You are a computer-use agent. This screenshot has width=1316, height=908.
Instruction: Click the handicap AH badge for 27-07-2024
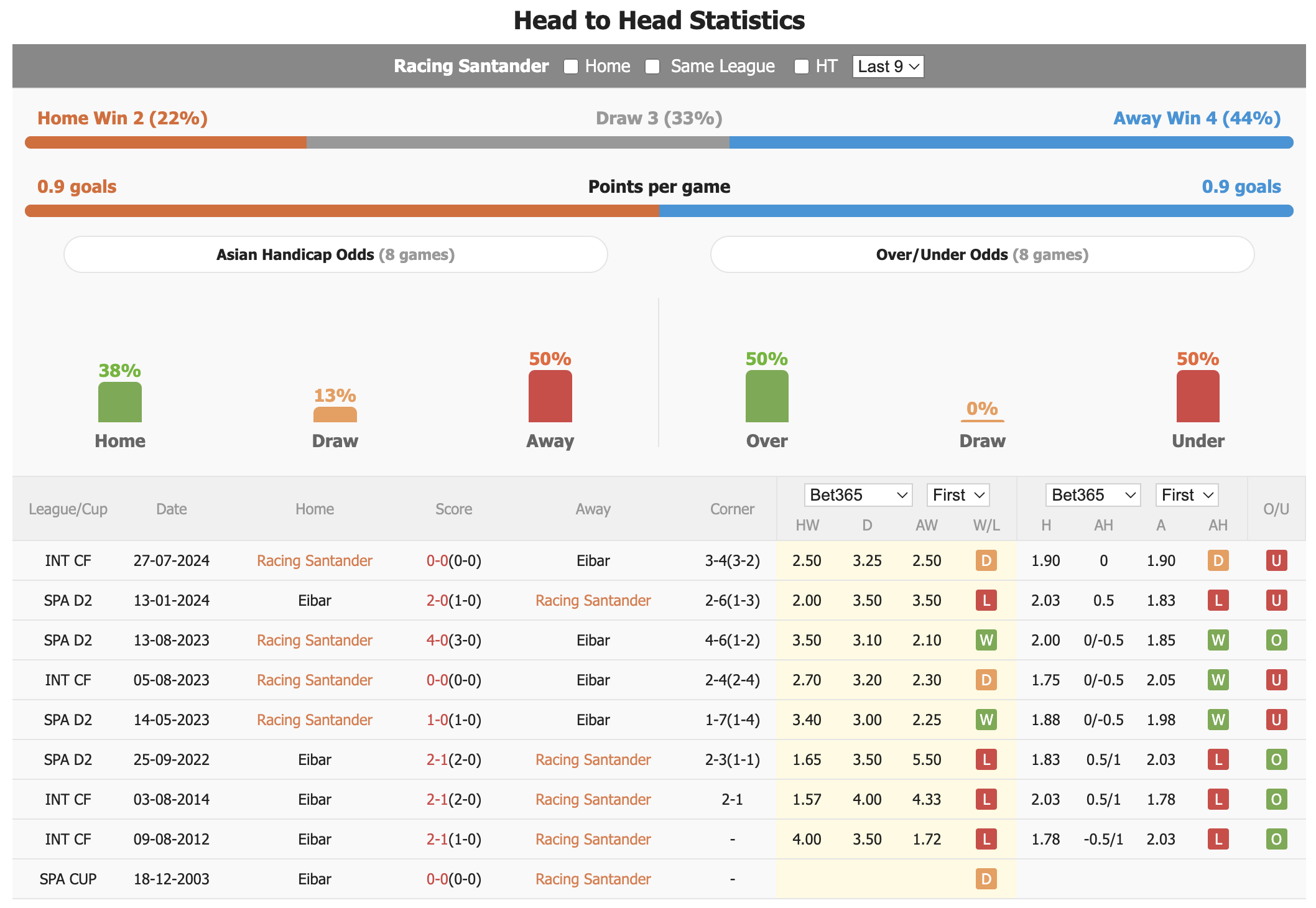tap(1218, 560)
